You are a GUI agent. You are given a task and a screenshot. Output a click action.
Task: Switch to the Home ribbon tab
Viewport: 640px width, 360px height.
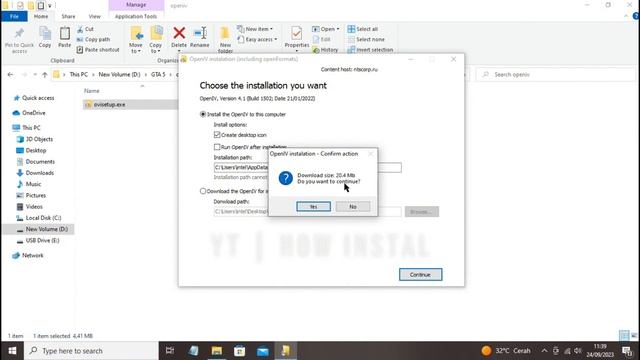pos(41,16)
